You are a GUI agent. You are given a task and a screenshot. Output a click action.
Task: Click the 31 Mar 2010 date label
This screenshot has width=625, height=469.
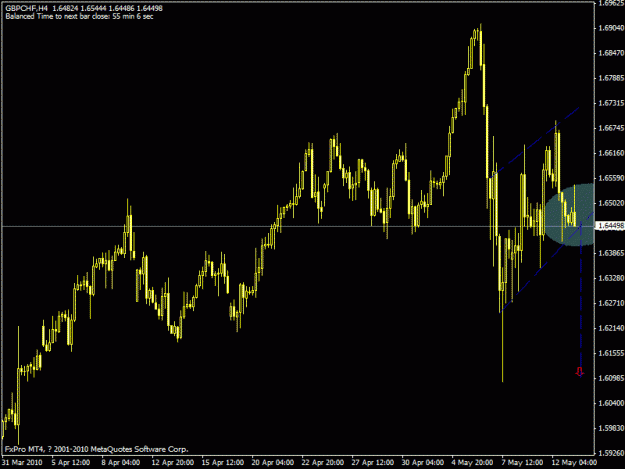tap(22, 463)
